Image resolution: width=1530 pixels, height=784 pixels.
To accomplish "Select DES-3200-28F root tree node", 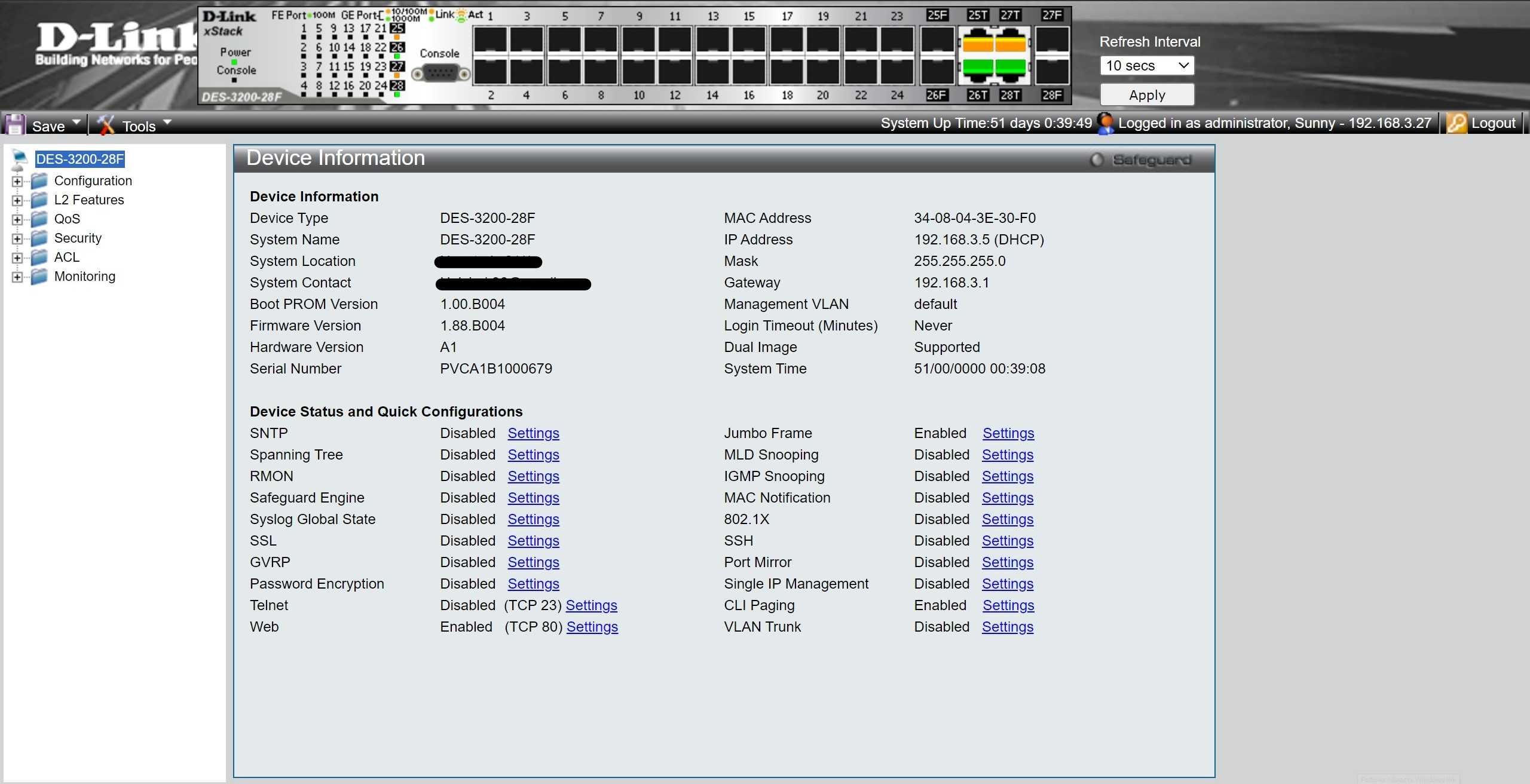I will click(x=80, y=159).
